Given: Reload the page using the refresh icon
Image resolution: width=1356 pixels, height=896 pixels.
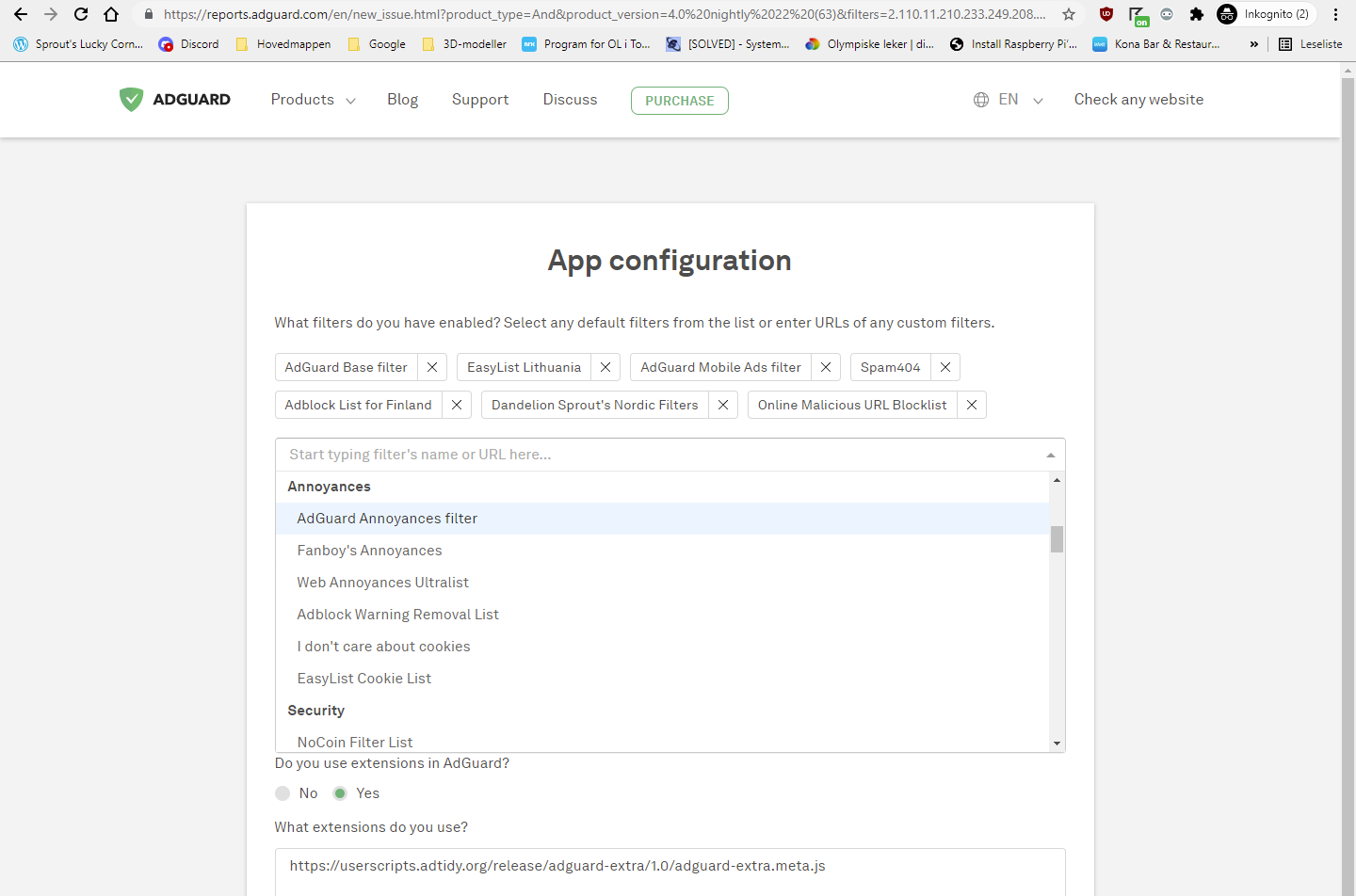Looking at the screenshot, I should (80, 14).
